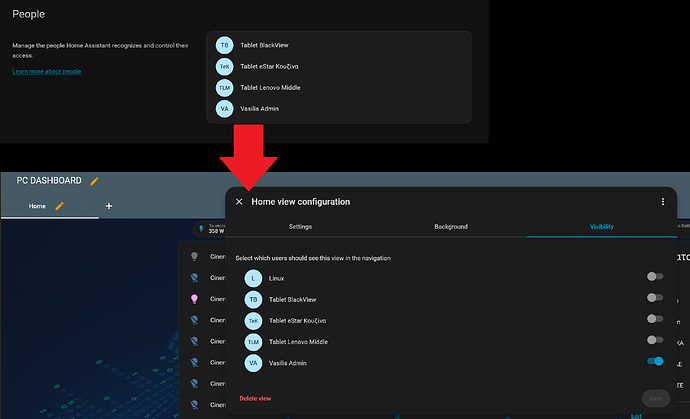Enable visibility for Tablet Lenovo Middle
This screenshot has width=690, height=419.
pos(655,340)
